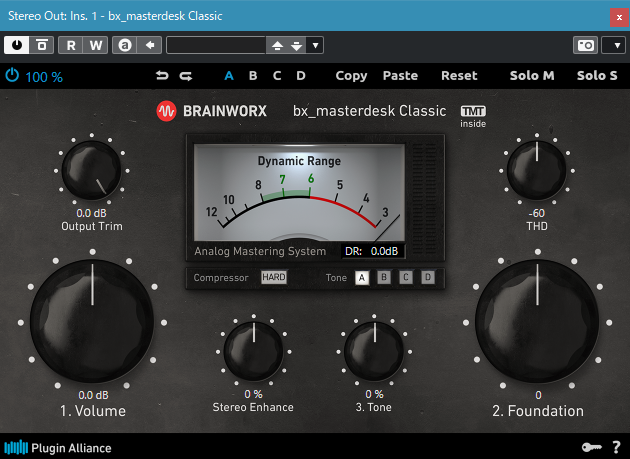The width and height of the screenshot is (630, 459).
Task: Click the Volume 0.0 dB value
Action: click(93, 395)
